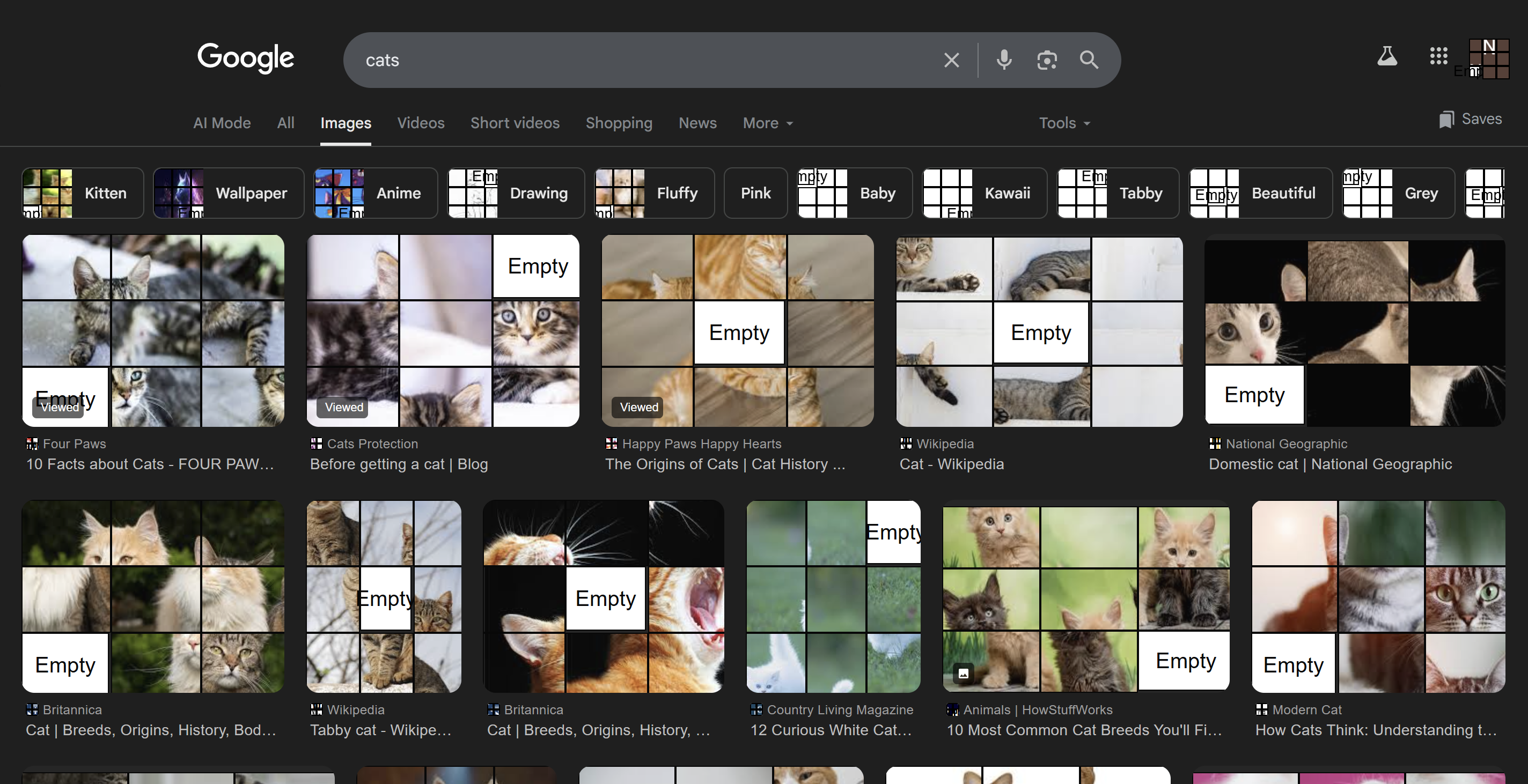Screen dimensions: 1528x784
Task: Apply the Pink filter chip
Action: tap(755, 194)
